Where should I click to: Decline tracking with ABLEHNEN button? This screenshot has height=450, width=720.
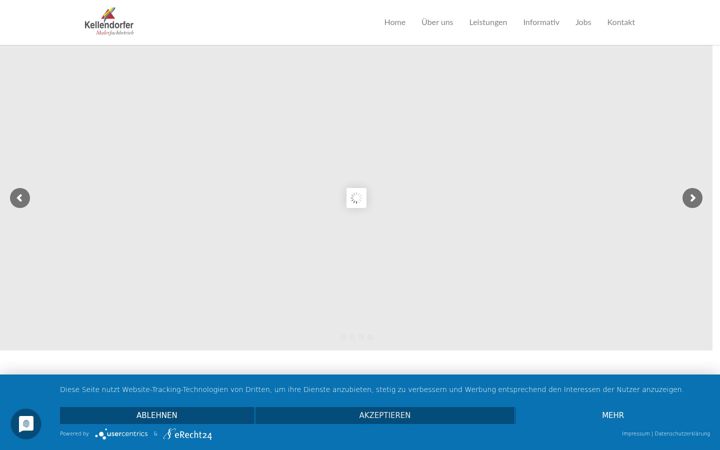pyautogui.click(x=157, y=415)
